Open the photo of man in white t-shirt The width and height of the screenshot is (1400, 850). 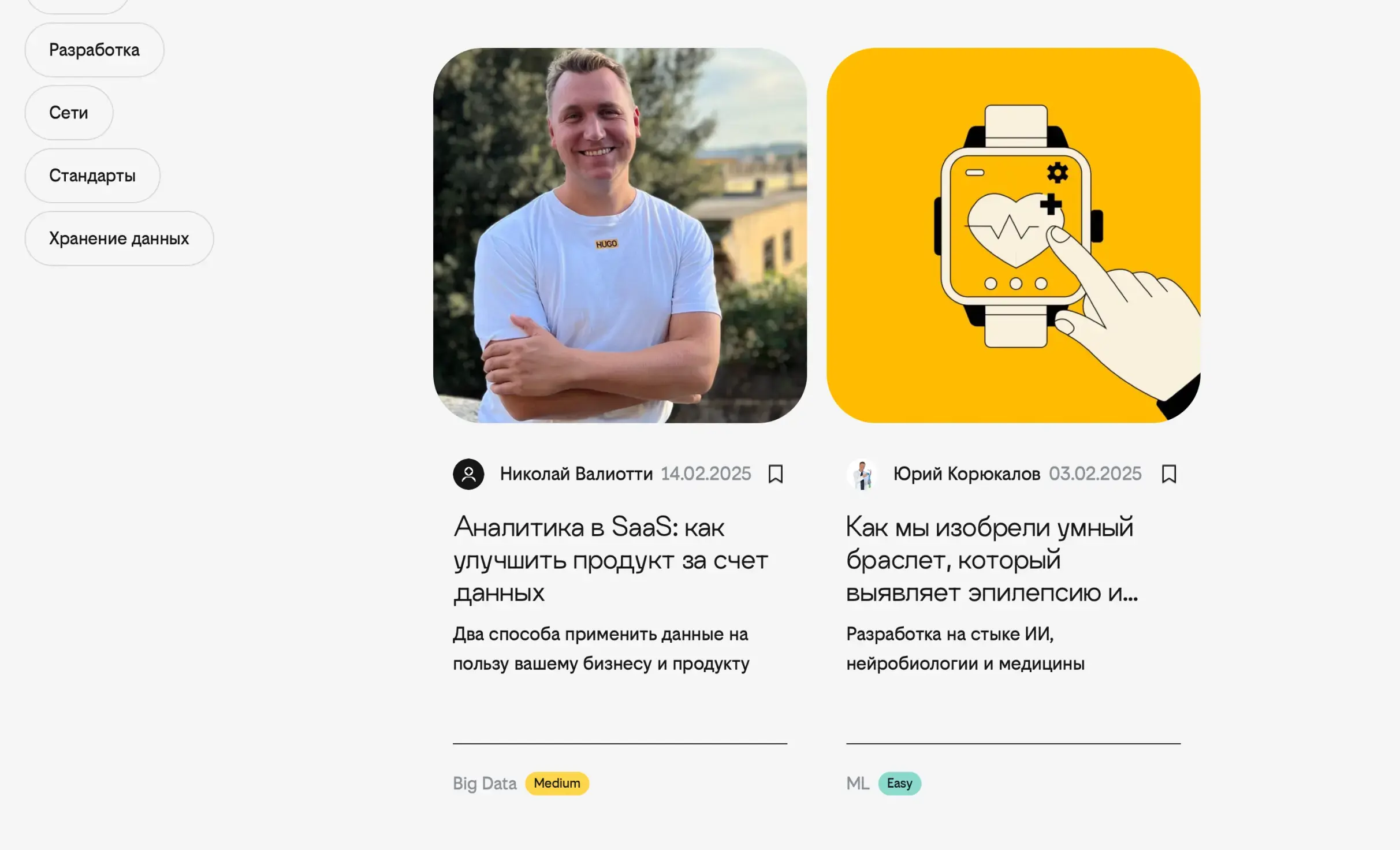tap(620, 235)
